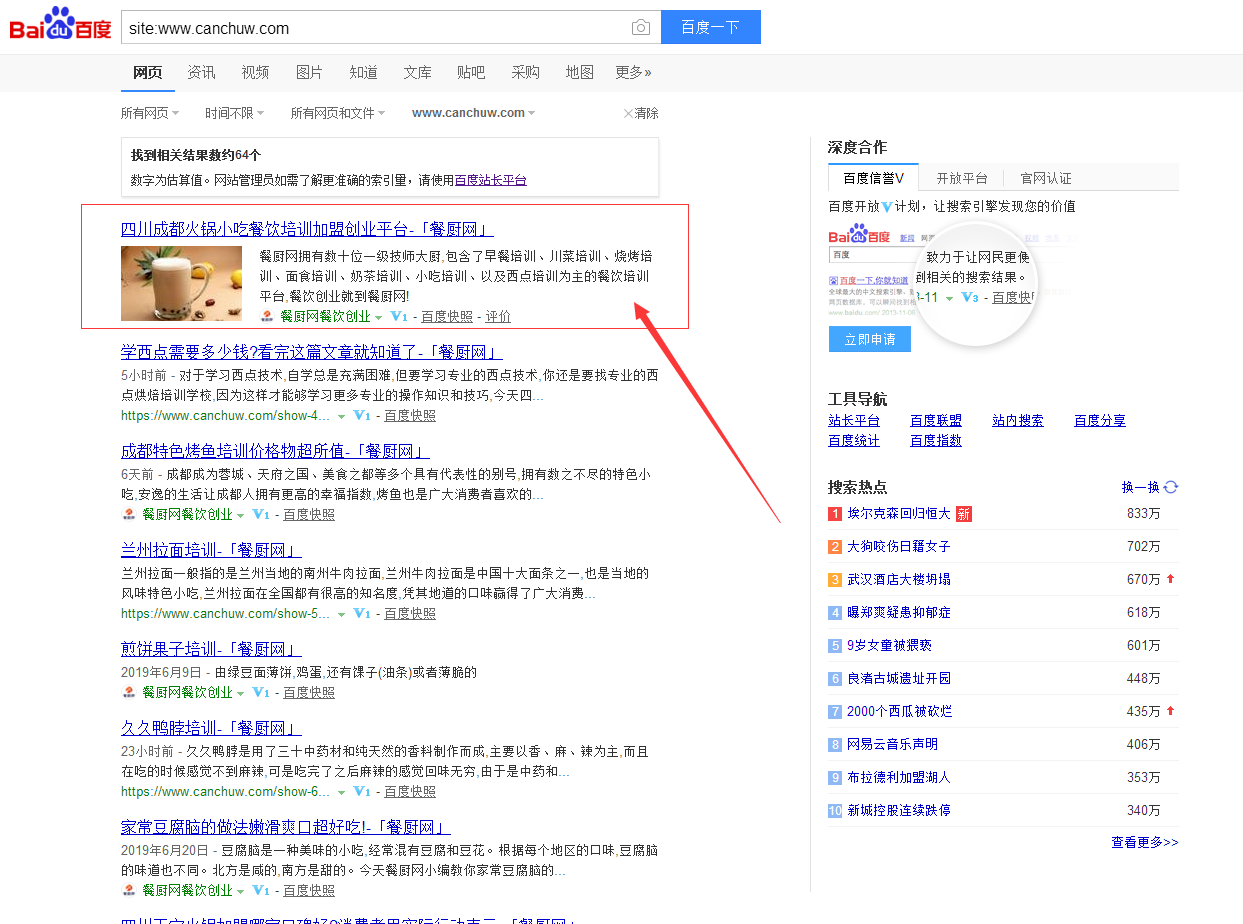Open 四川成都火锅小吃餐饮培训 result title

point(307,229)
